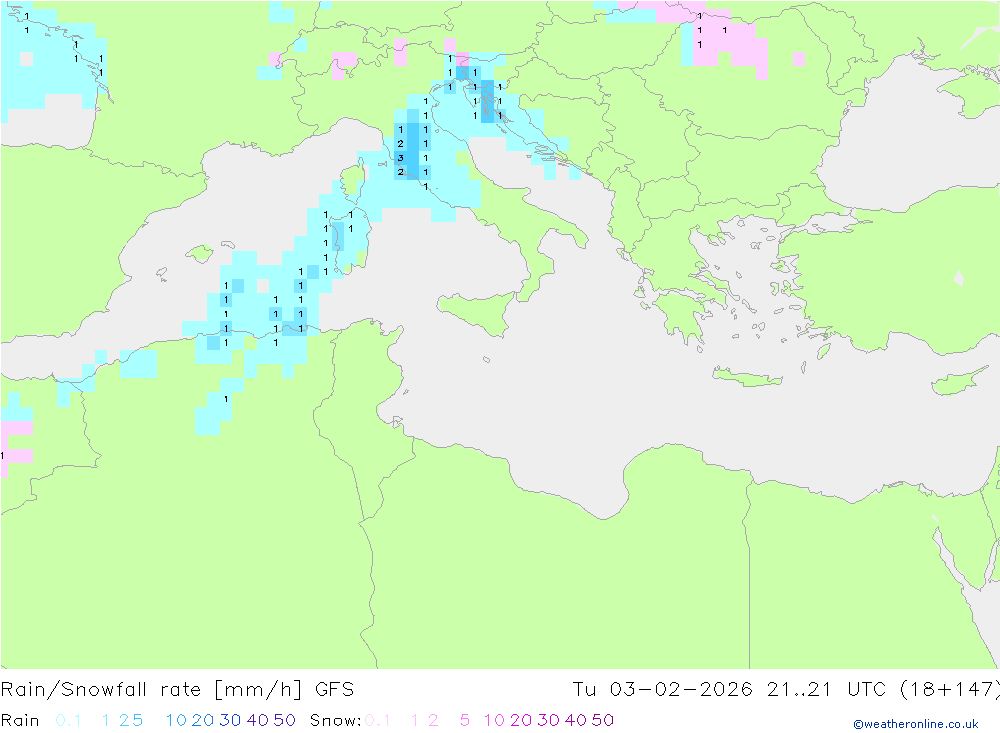
Task: Pick rain legend value 30
Action: (230, 720)
